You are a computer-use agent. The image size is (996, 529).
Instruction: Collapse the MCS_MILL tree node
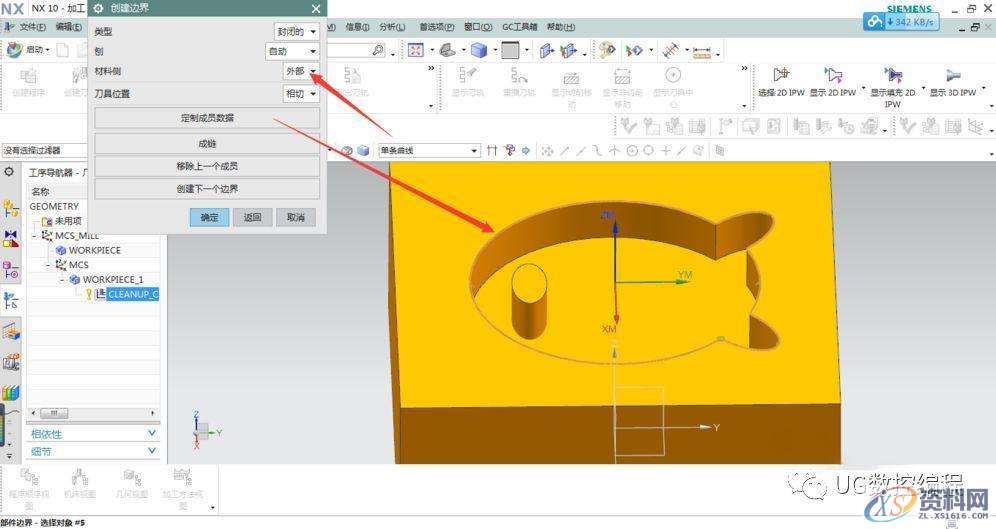click(36, 236)
